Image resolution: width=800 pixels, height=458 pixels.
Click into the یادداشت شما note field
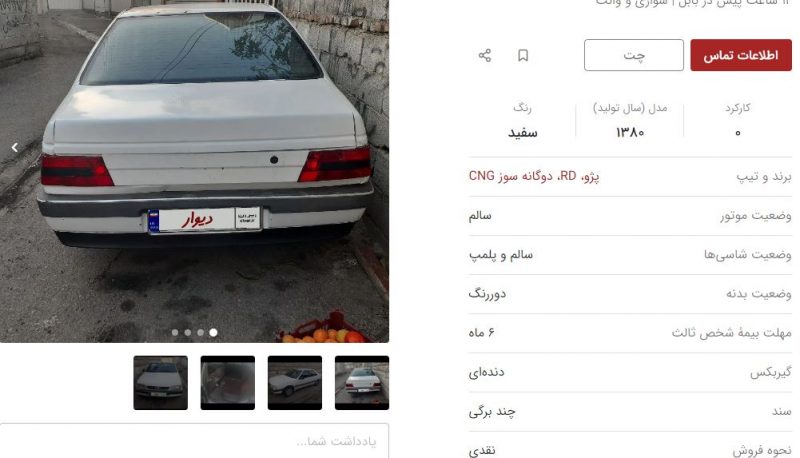point(194,441)
